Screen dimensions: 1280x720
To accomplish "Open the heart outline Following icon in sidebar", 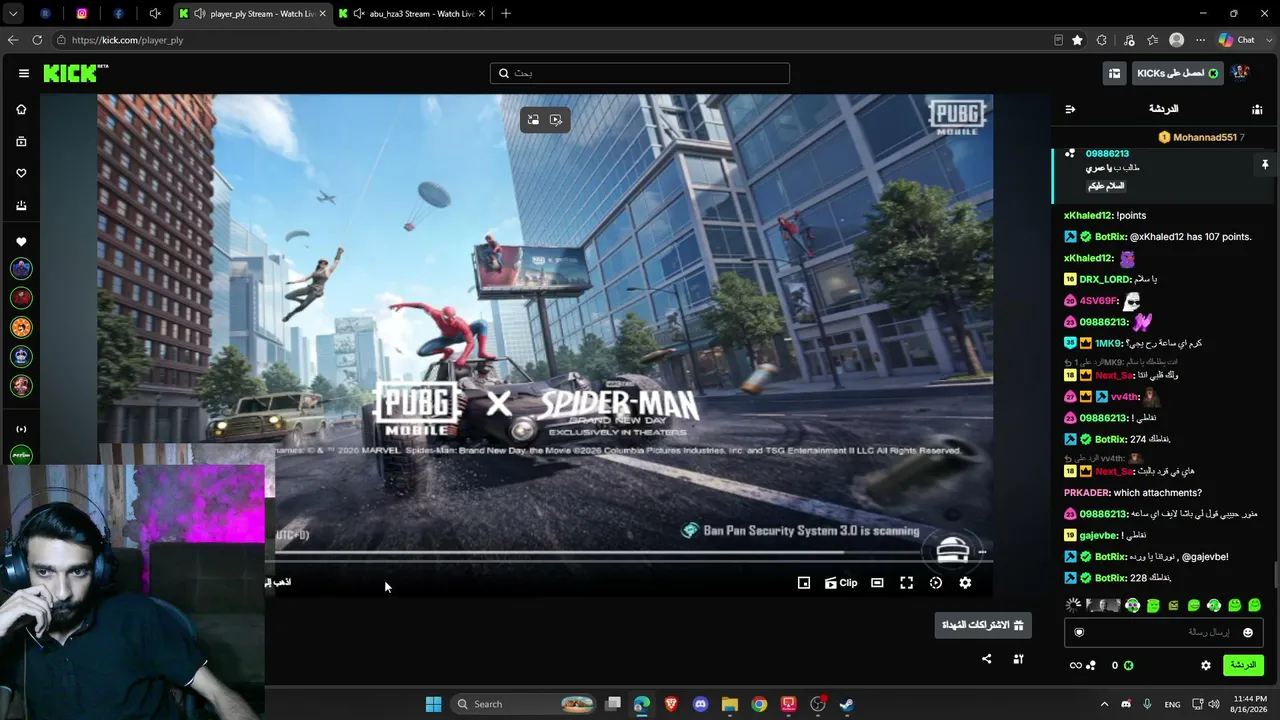I will tap(21, 174).
